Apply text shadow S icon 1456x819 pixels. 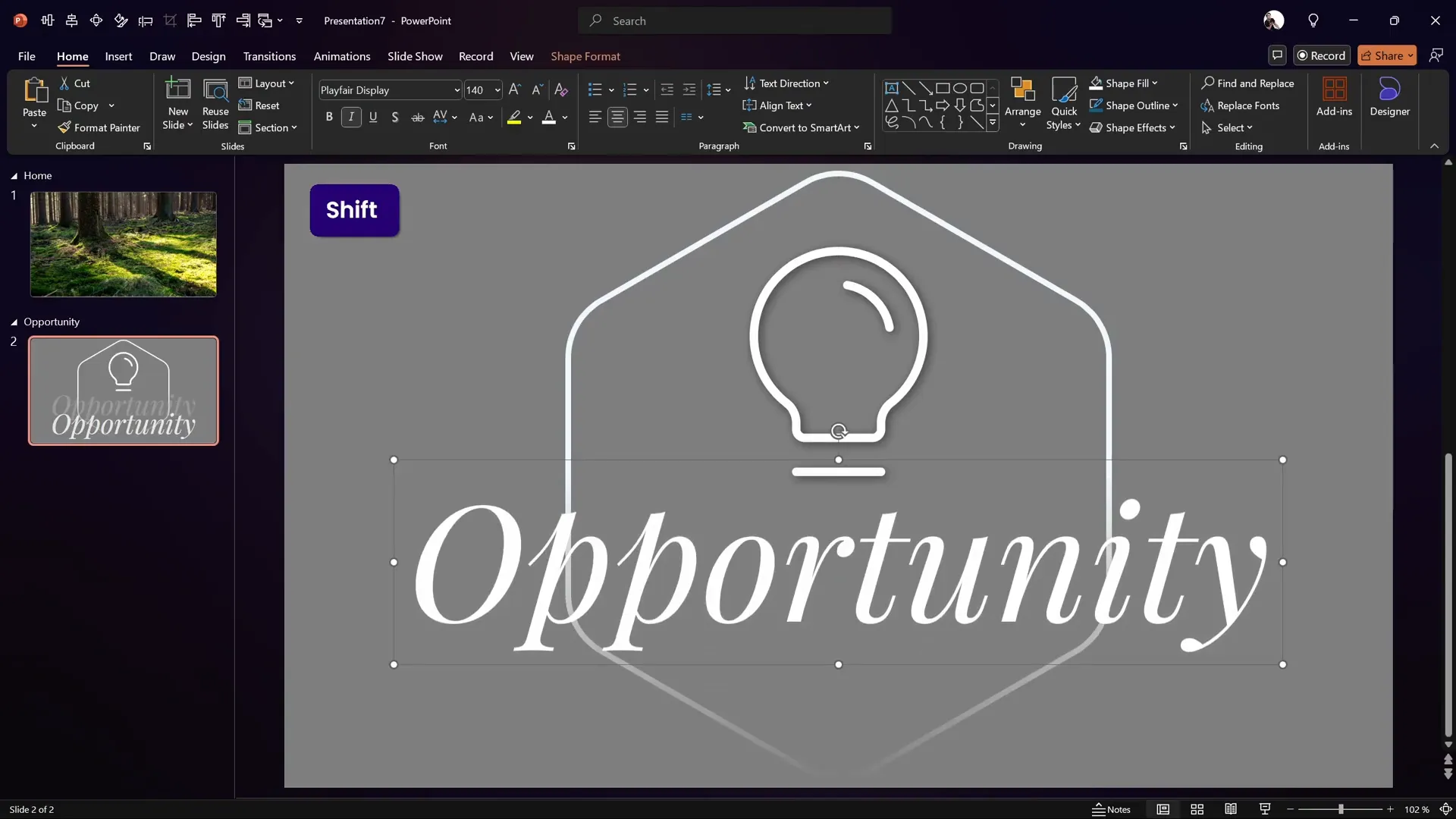click(395, 117)
